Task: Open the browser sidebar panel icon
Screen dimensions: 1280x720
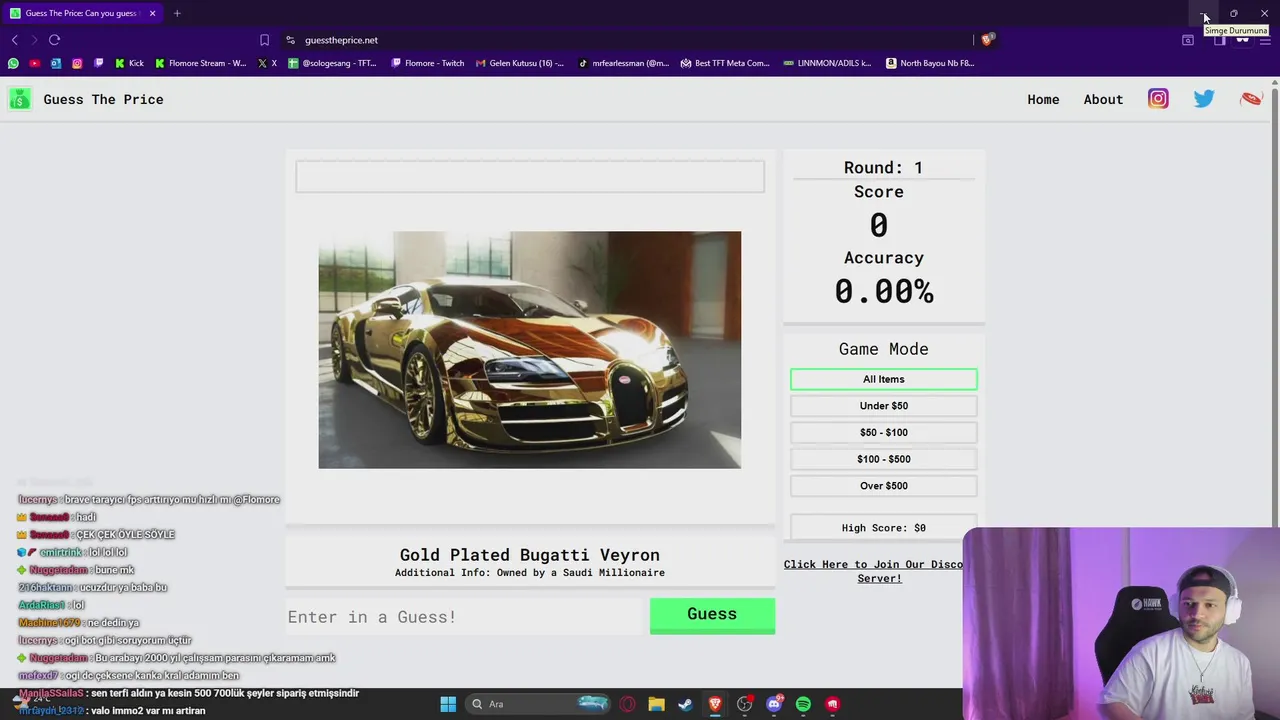Action: (x=1219, y=40)
